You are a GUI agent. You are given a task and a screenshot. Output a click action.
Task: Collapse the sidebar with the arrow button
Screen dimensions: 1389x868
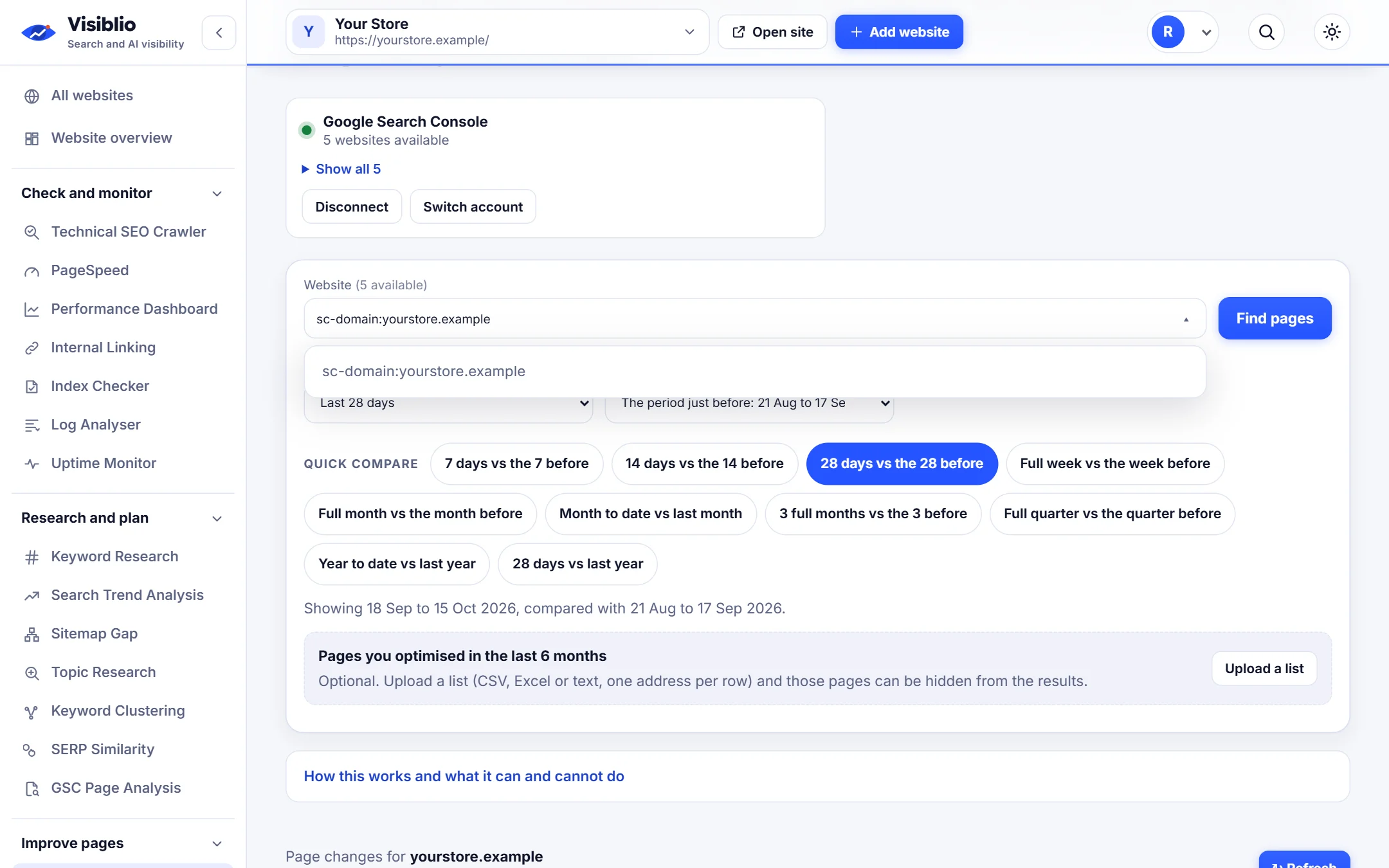pyautogui.click(x=219, y=33)
